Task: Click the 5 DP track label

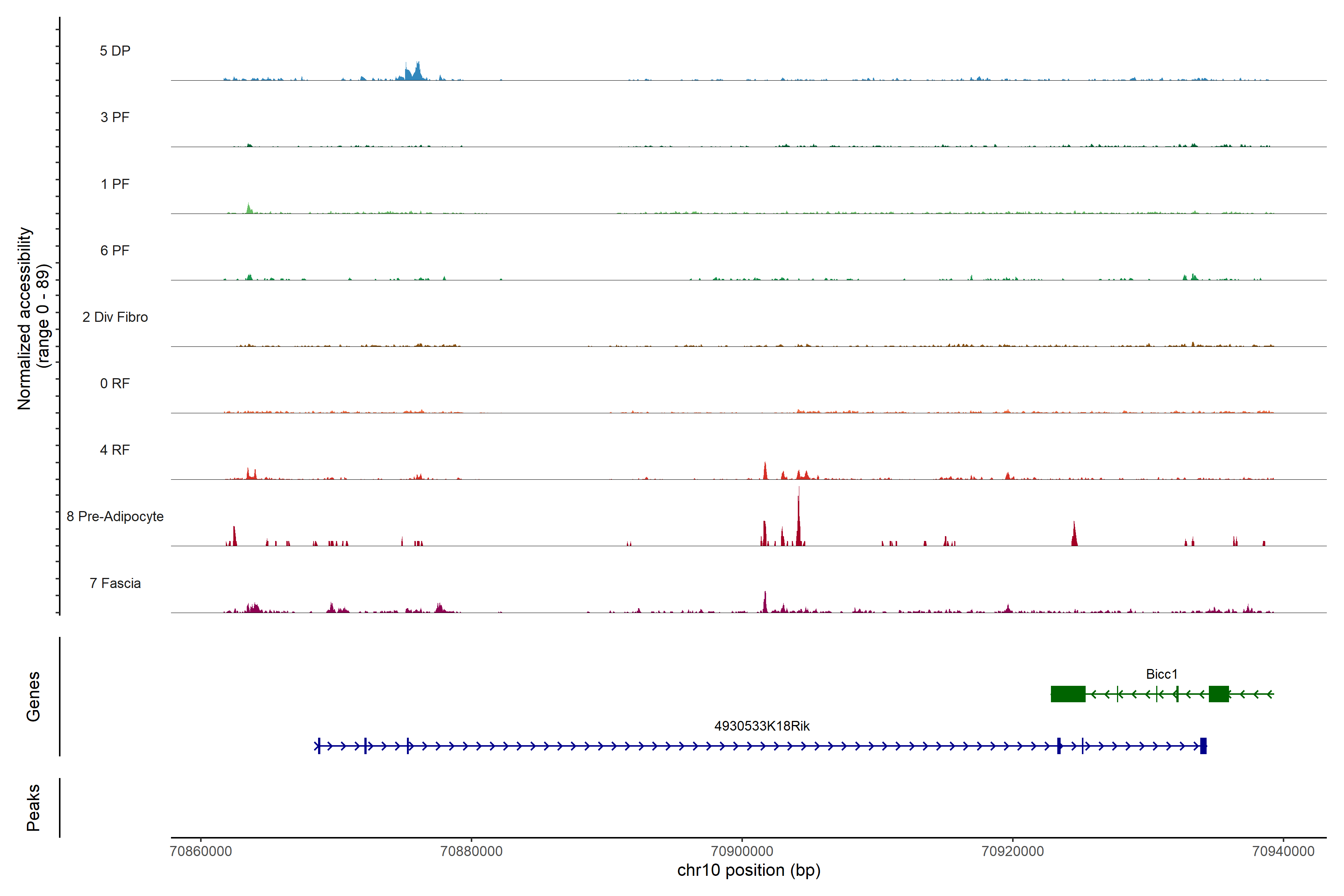Action: (115, 51)
